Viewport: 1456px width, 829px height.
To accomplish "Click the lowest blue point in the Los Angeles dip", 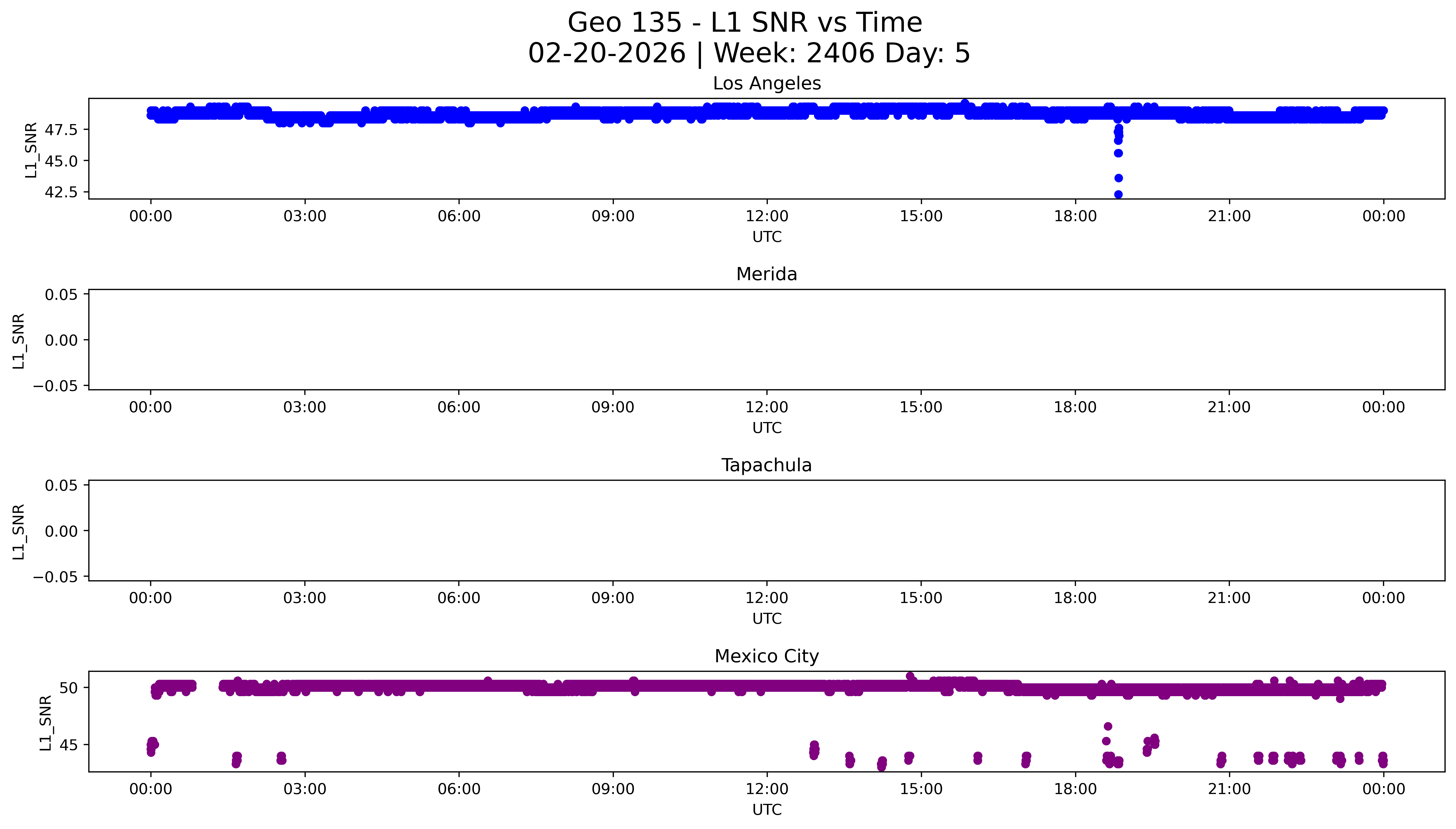I will tap(1118, 195).
